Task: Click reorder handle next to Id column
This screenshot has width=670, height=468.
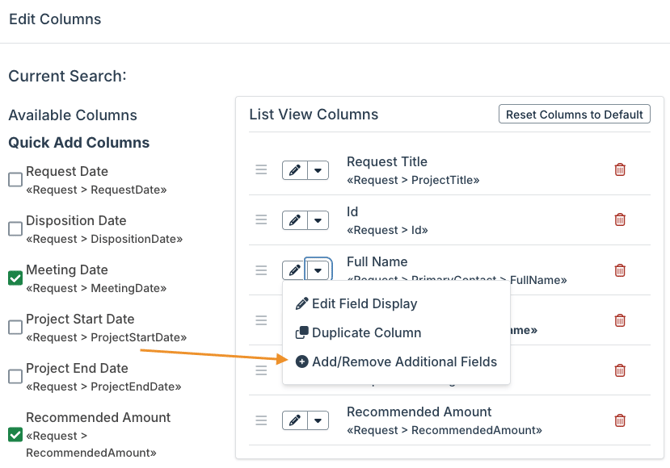Action: 261,220
